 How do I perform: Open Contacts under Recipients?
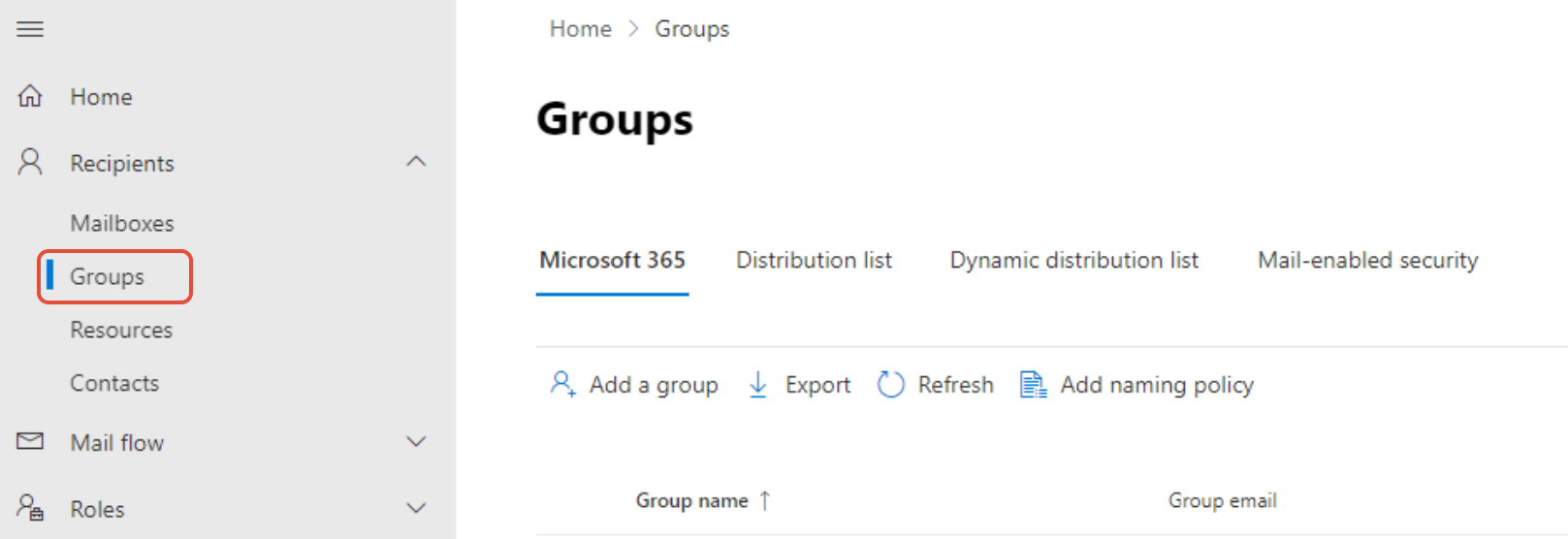114,383
